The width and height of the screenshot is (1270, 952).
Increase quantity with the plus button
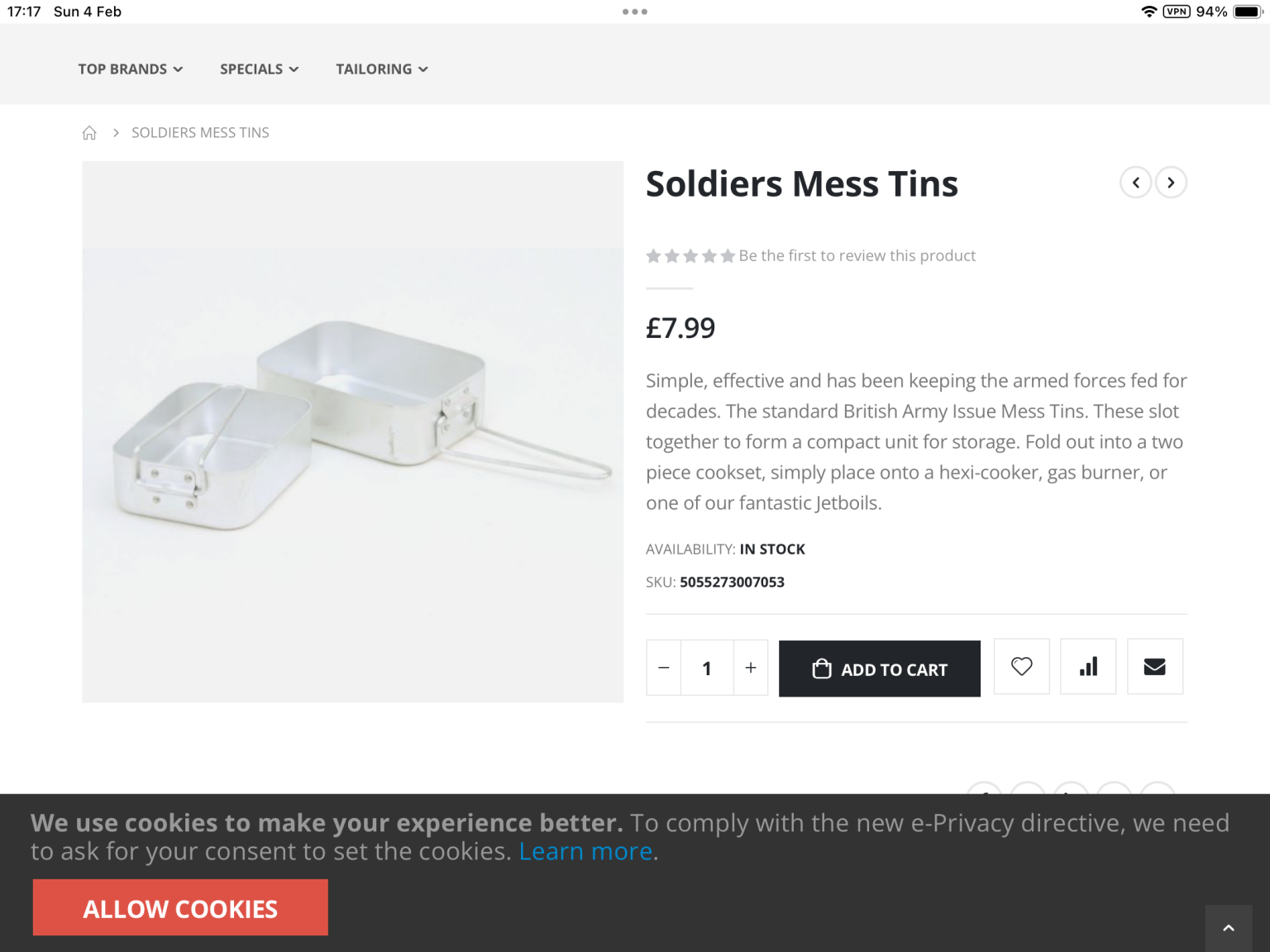(x=751, y=668)
